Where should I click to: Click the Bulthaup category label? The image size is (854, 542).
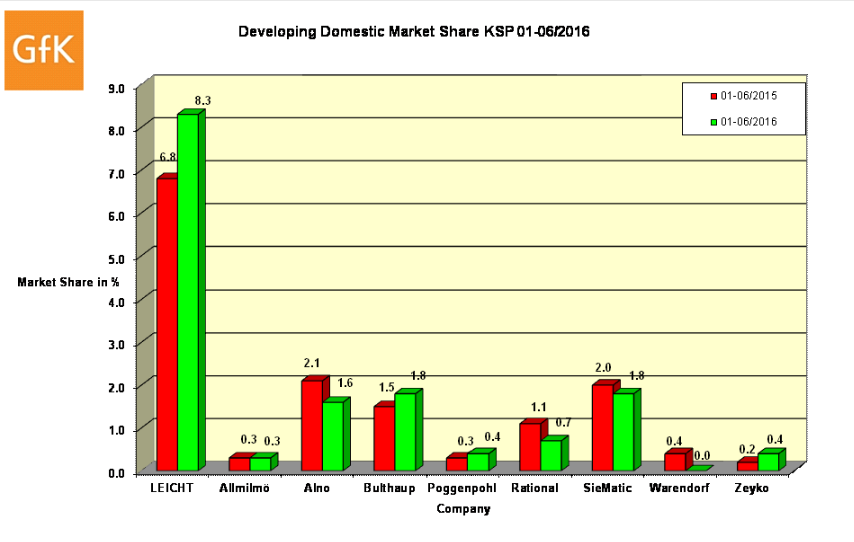389,488
